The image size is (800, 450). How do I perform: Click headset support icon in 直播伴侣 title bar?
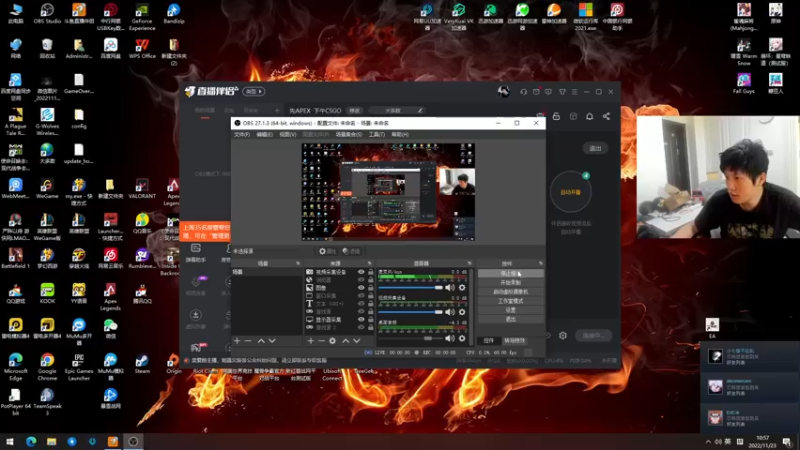523,92
